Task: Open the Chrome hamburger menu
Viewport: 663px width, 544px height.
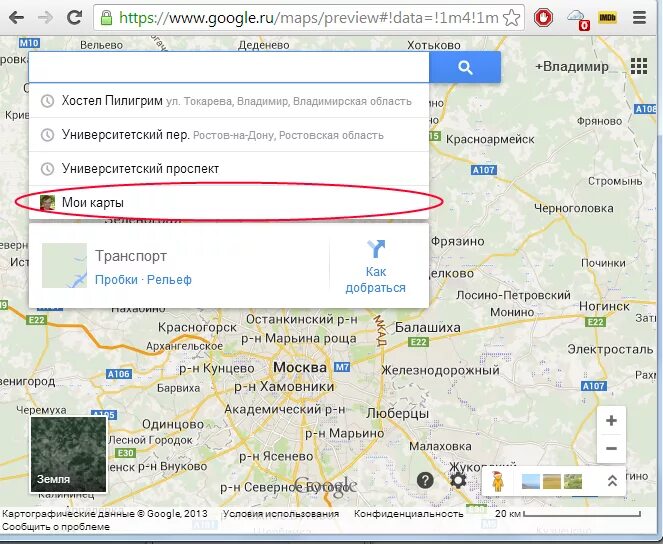Action: pyautogui.click(x=639, y=18)
